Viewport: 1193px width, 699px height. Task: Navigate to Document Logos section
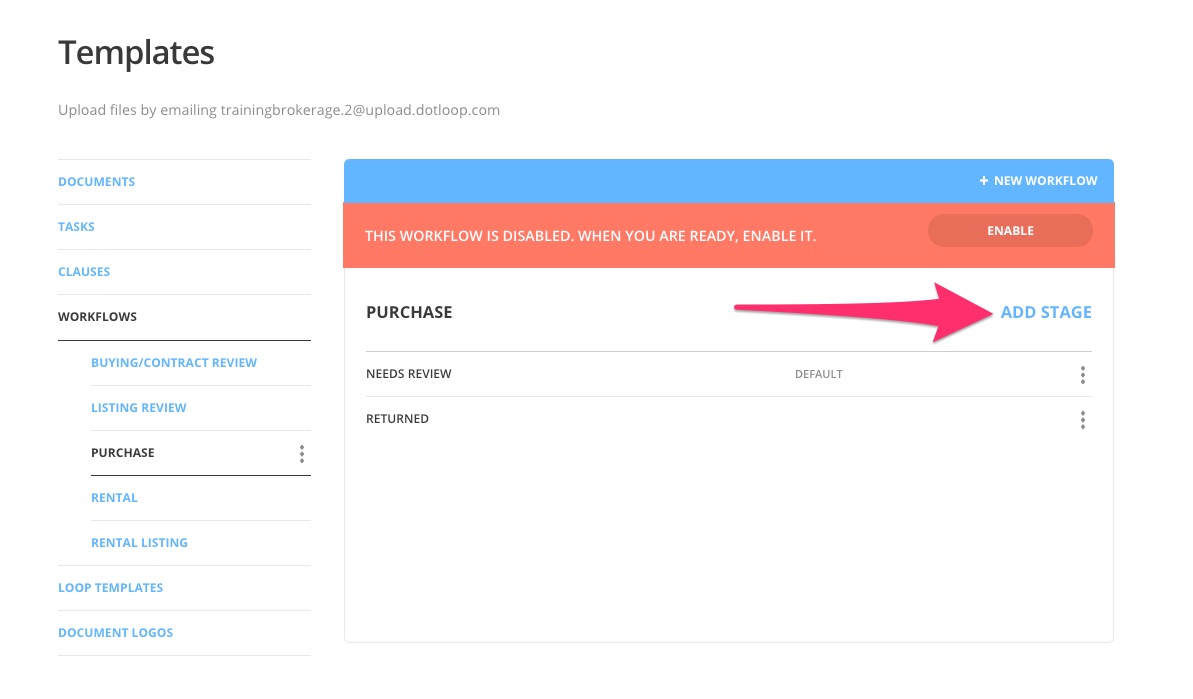point(115,632)
